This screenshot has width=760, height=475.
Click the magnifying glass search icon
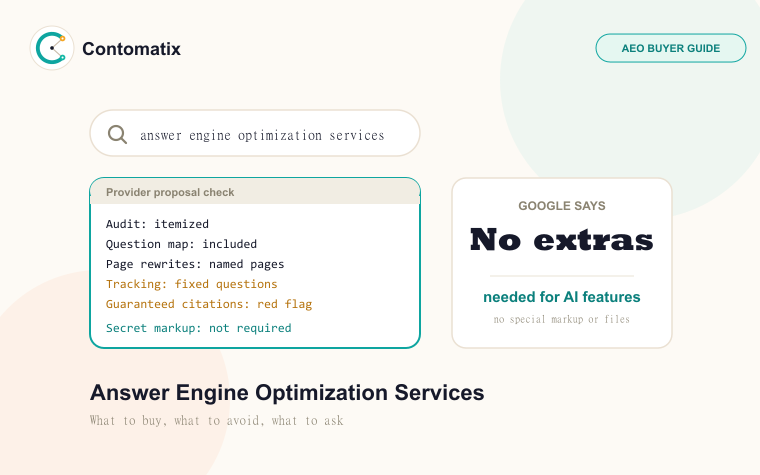coord(117,134)
